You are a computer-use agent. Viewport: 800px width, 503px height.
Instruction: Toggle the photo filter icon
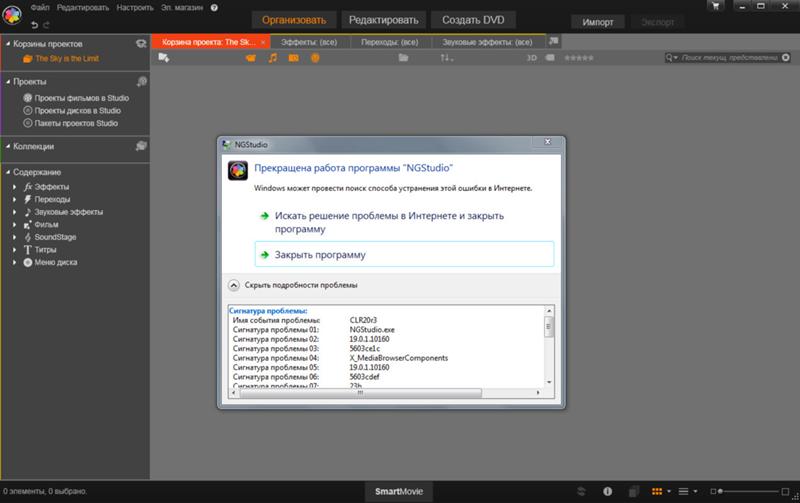click(293, 58)
